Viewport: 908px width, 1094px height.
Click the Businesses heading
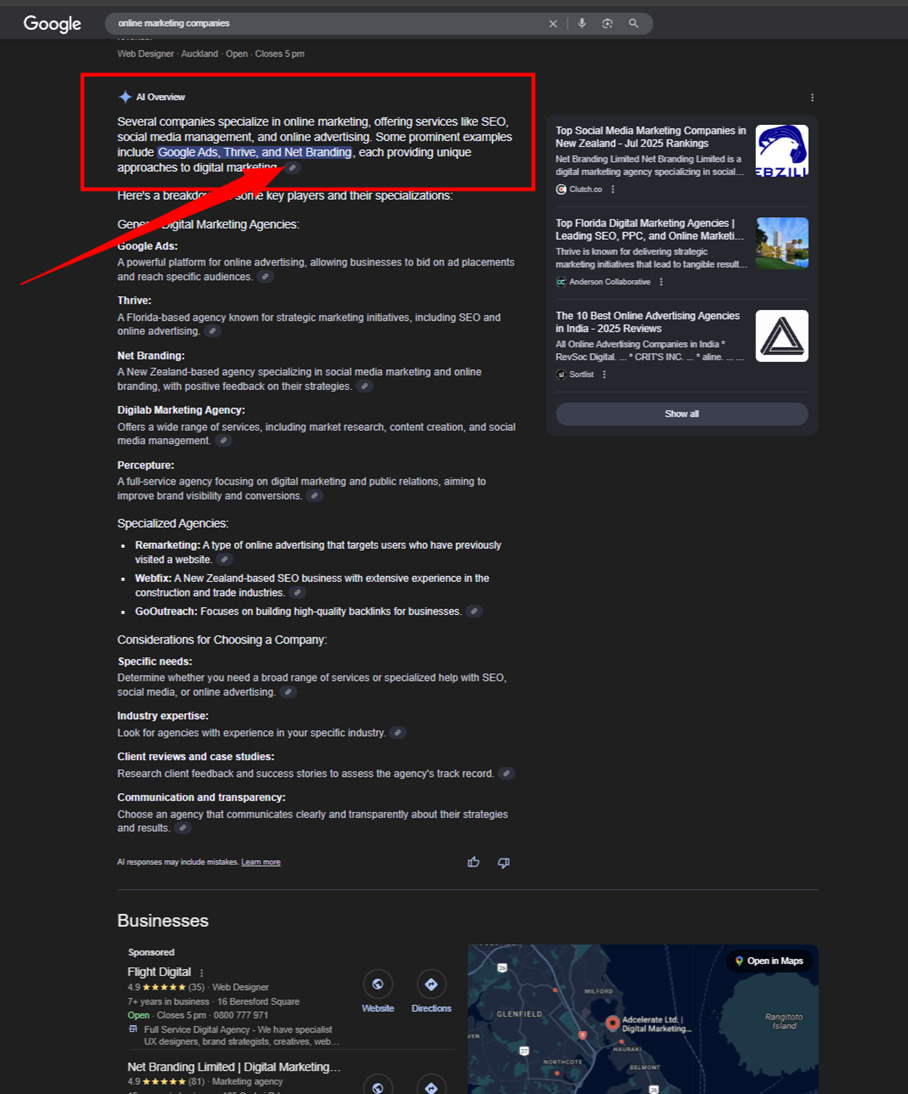coord(163,920)
